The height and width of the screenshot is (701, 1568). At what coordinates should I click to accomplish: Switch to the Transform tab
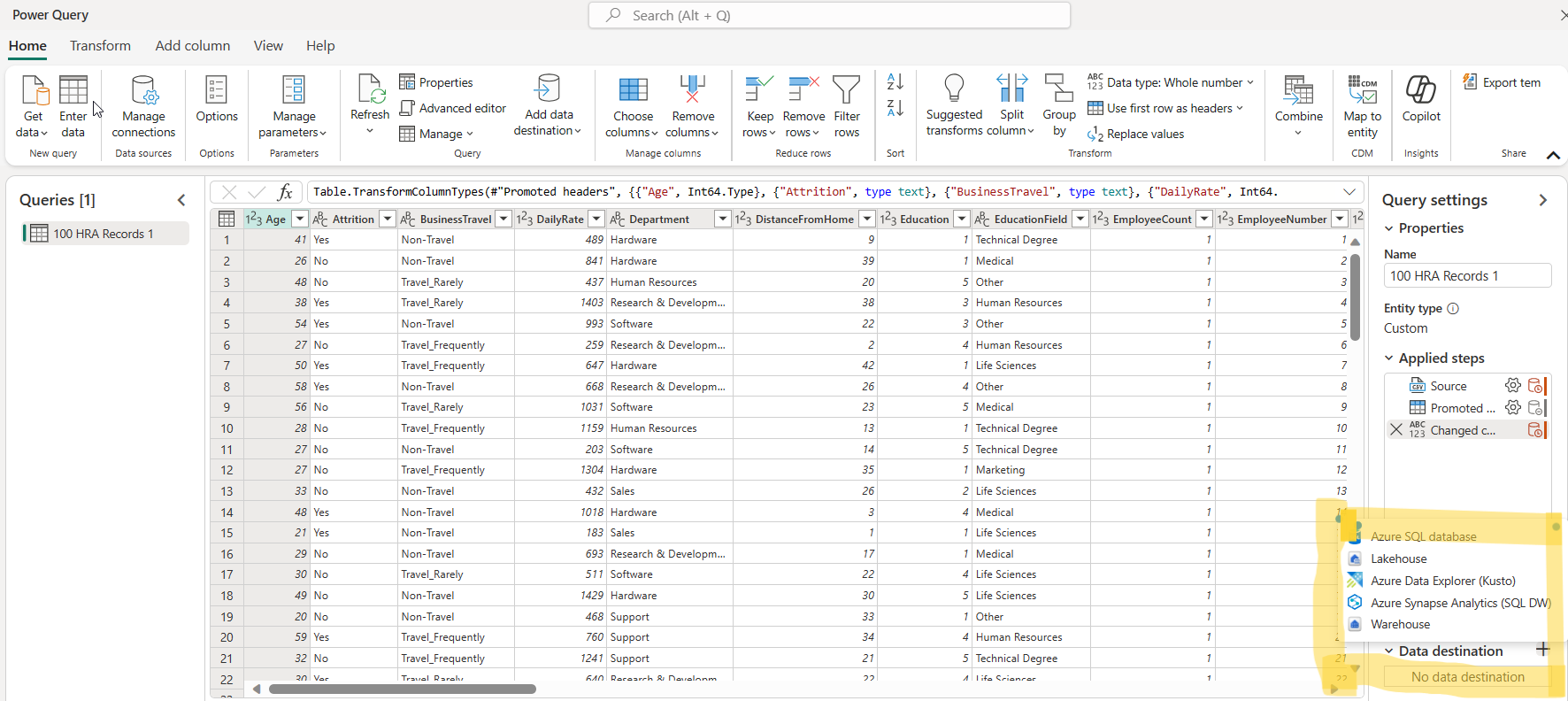[100, 46]
